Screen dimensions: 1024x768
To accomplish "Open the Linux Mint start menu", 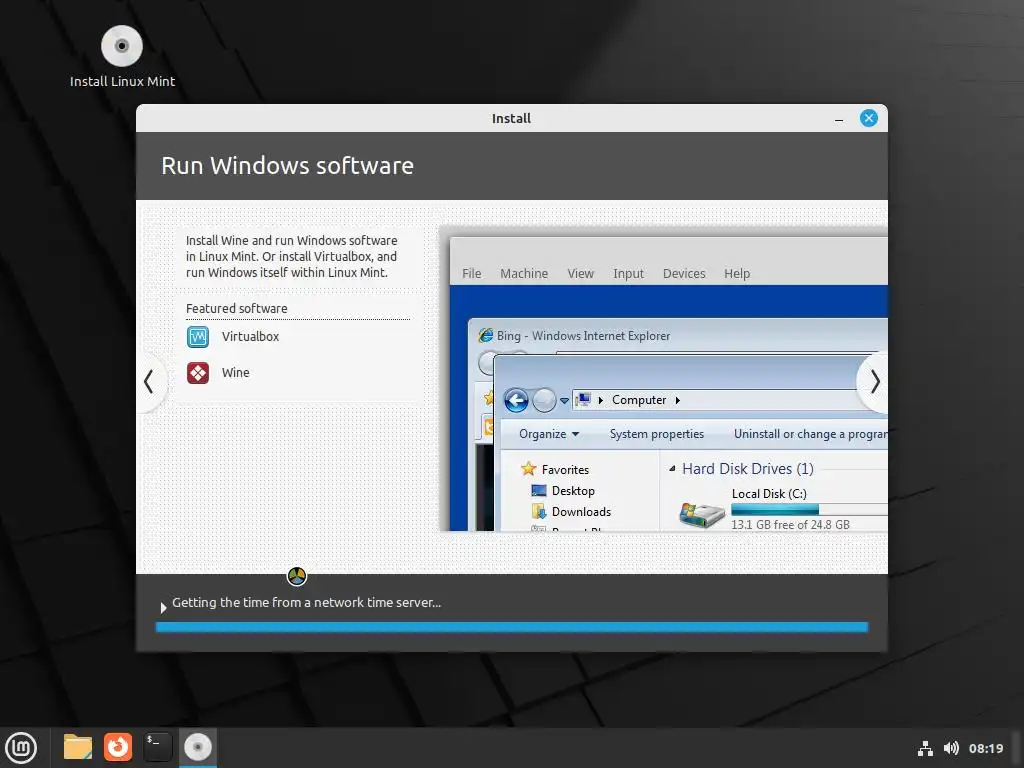I will (x=22, y=748).
